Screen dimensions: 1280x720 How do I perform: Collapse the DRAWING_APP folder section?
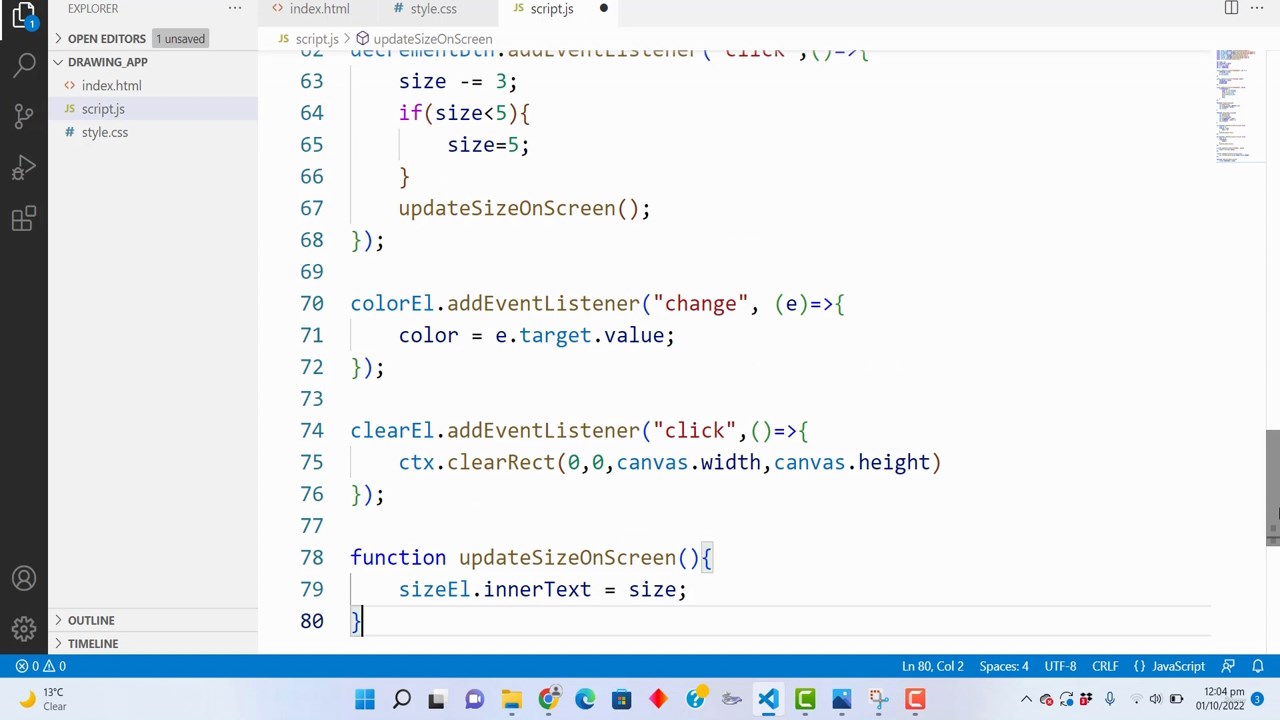(107, 62)
